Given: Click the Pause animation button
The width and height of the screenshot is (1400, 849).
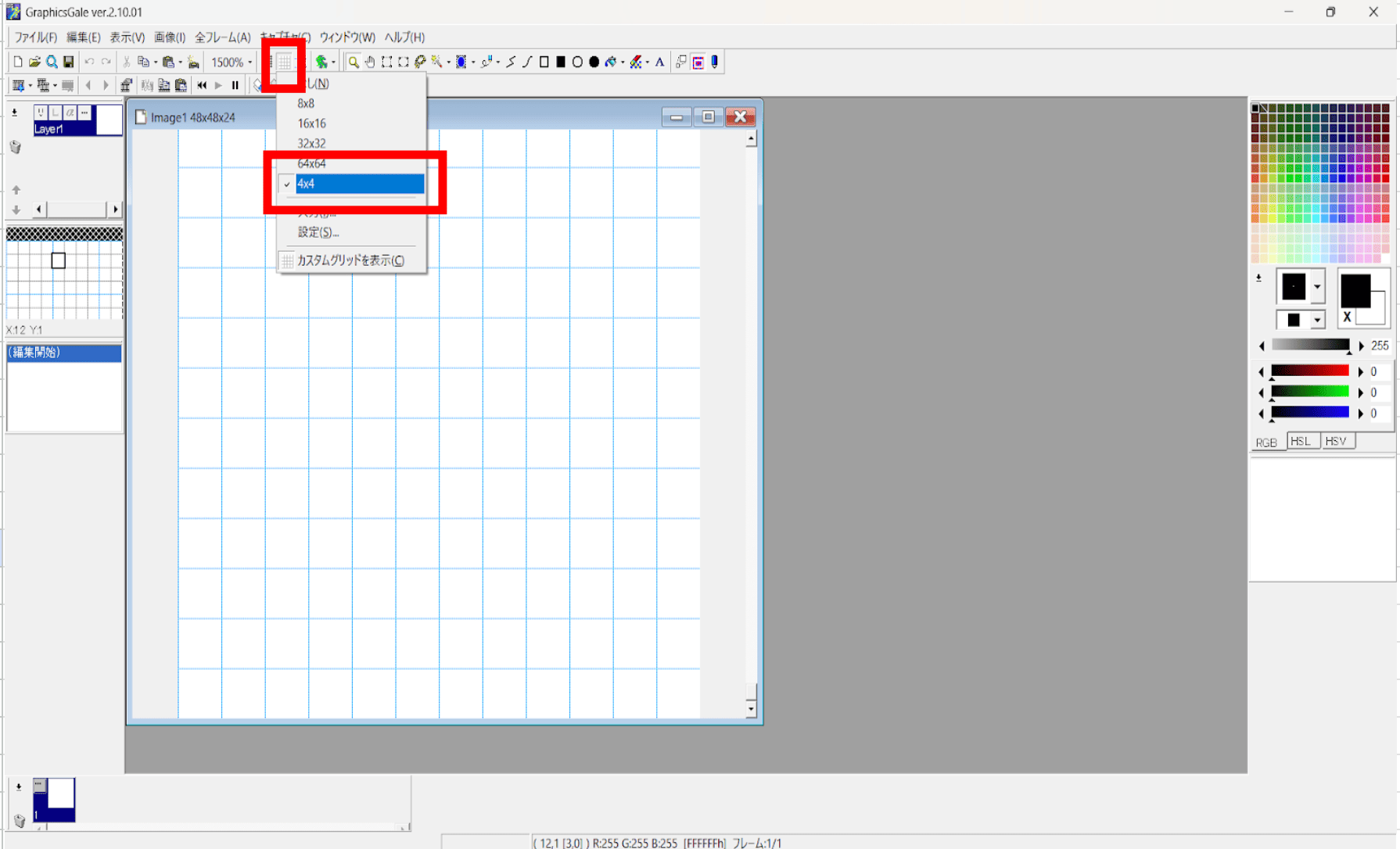Looking at the screenshot, I should (235, 85).
